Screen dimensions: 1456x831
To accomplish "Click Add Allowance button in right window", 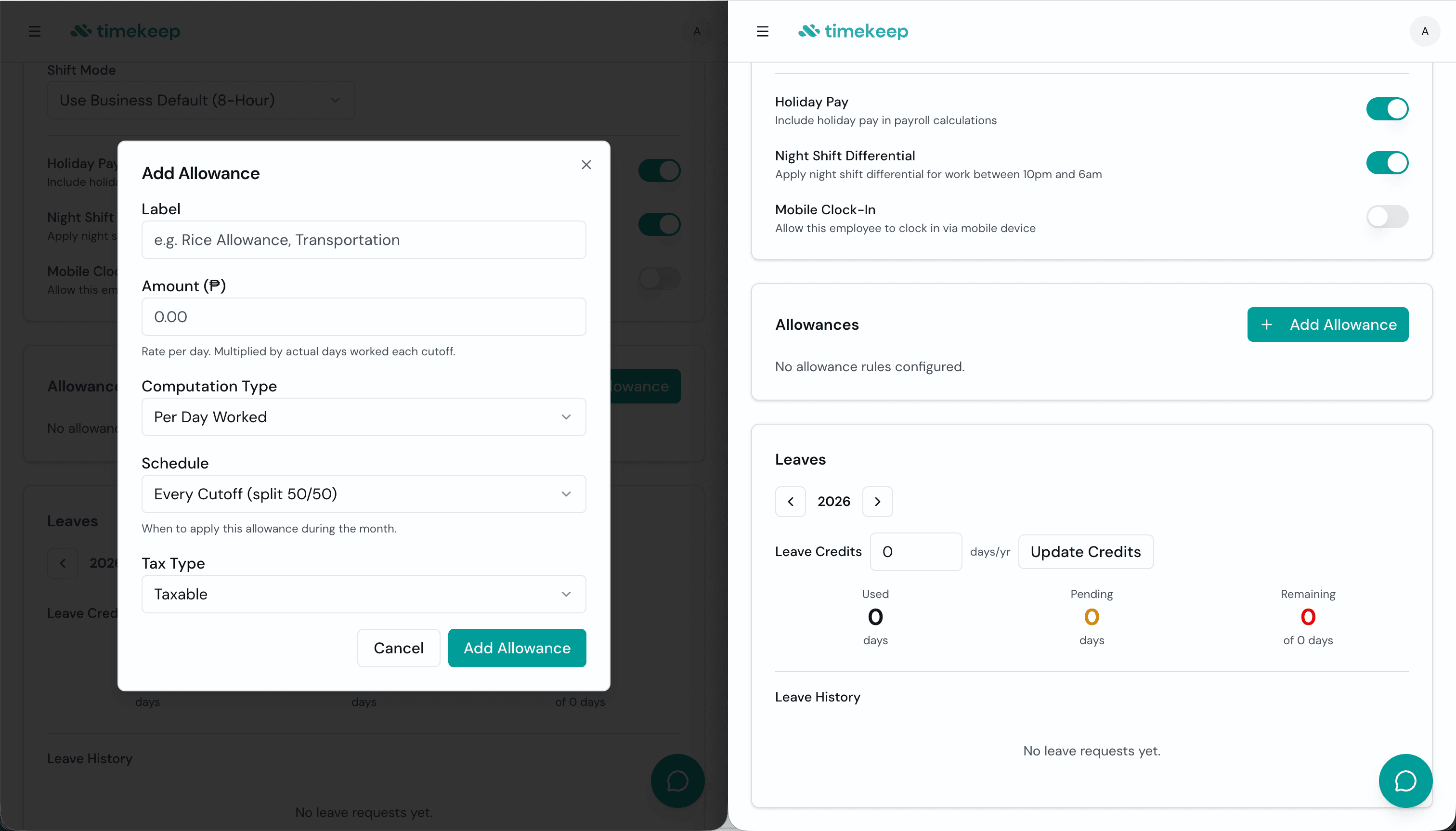I will (x=1327, y=325).
